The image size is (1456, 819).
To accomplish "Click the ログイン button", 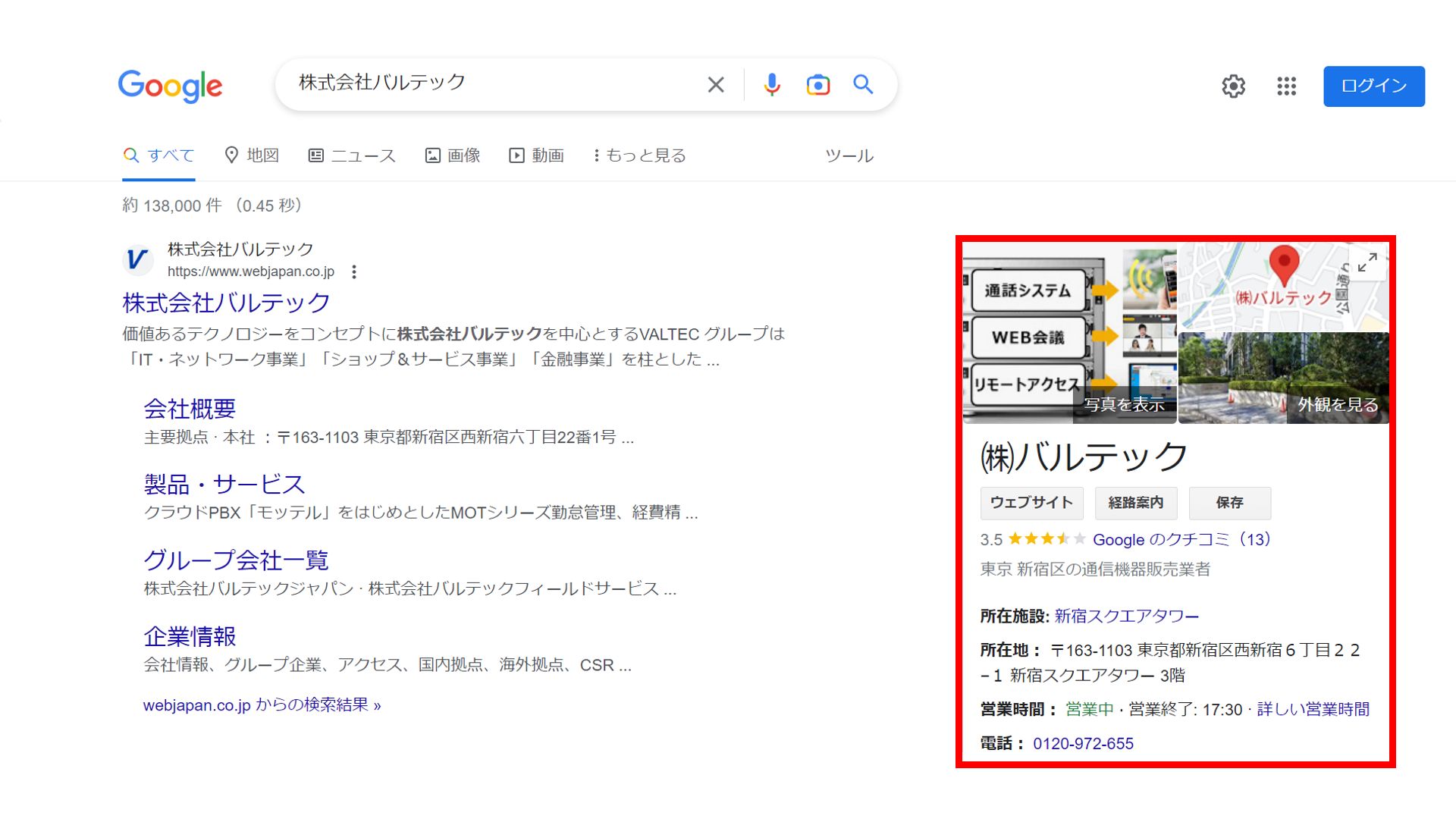I will (1373, 86).
